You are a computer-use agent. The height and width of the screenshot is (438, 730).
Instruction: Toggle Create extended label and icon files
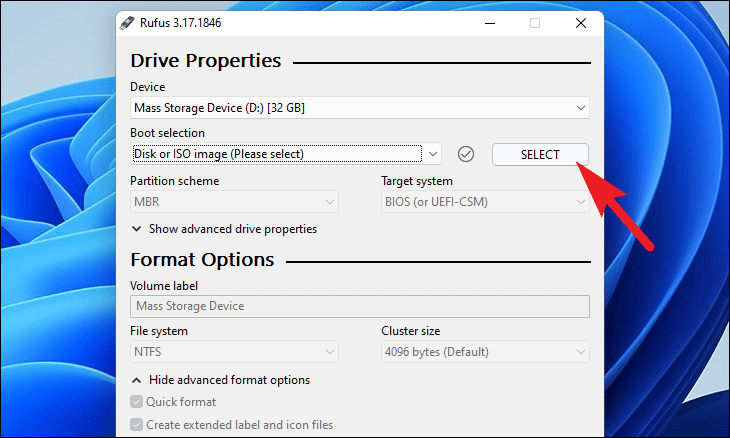[x=136, y=425]
